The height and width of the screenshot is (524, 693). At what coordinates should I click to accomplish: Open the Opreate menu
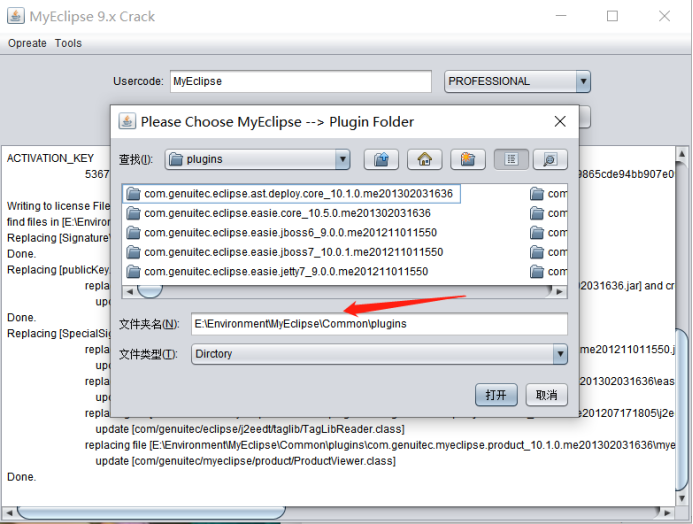coord(27,43)
